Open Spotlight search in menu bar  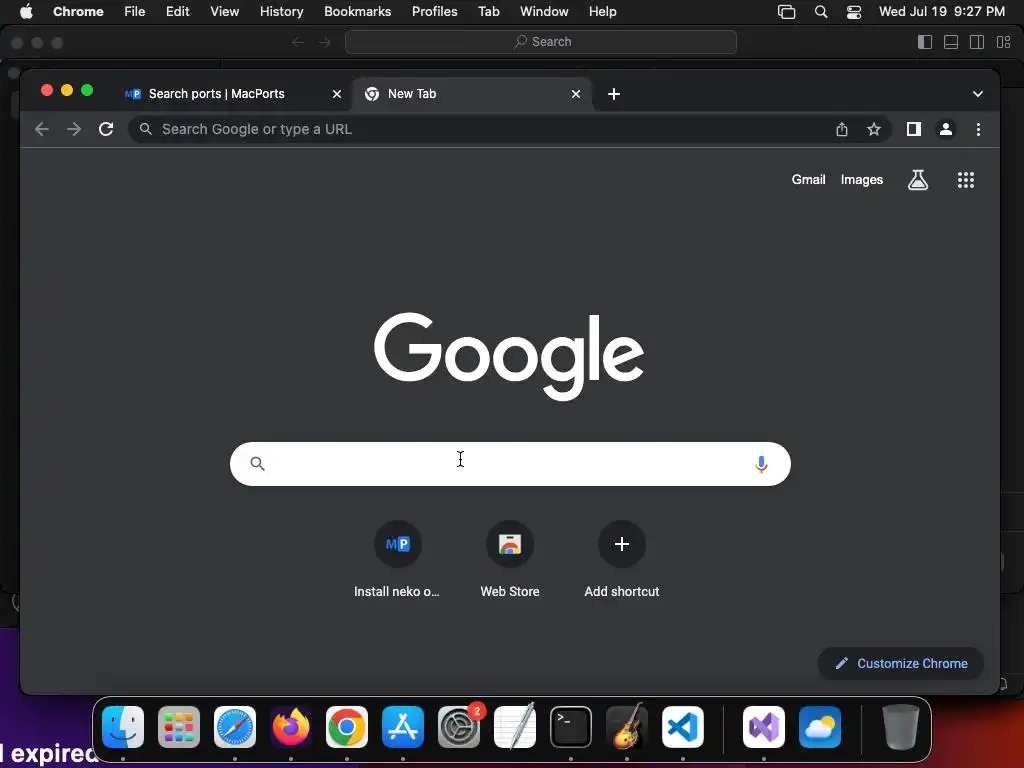point(821,11)
